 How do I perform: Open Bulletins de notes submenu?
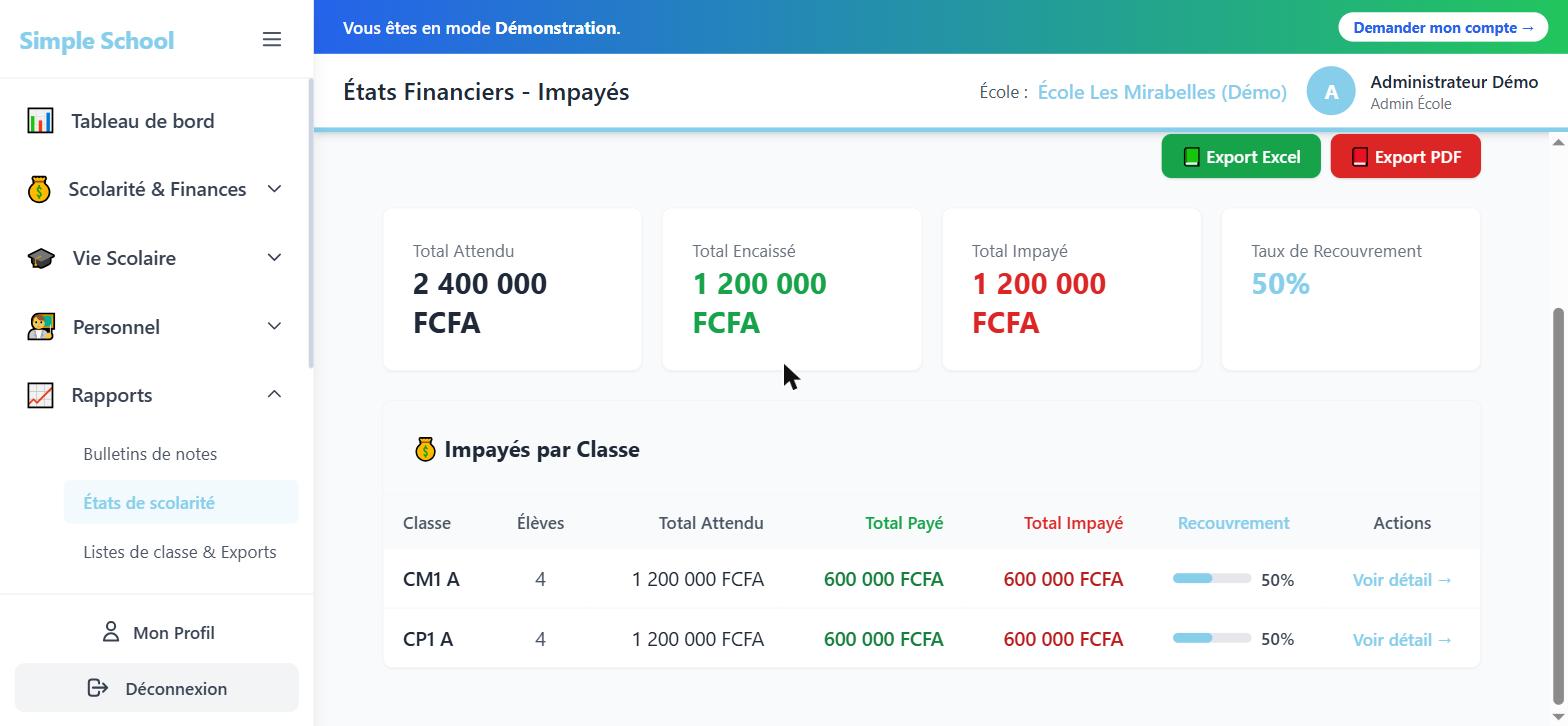(150, 454)
